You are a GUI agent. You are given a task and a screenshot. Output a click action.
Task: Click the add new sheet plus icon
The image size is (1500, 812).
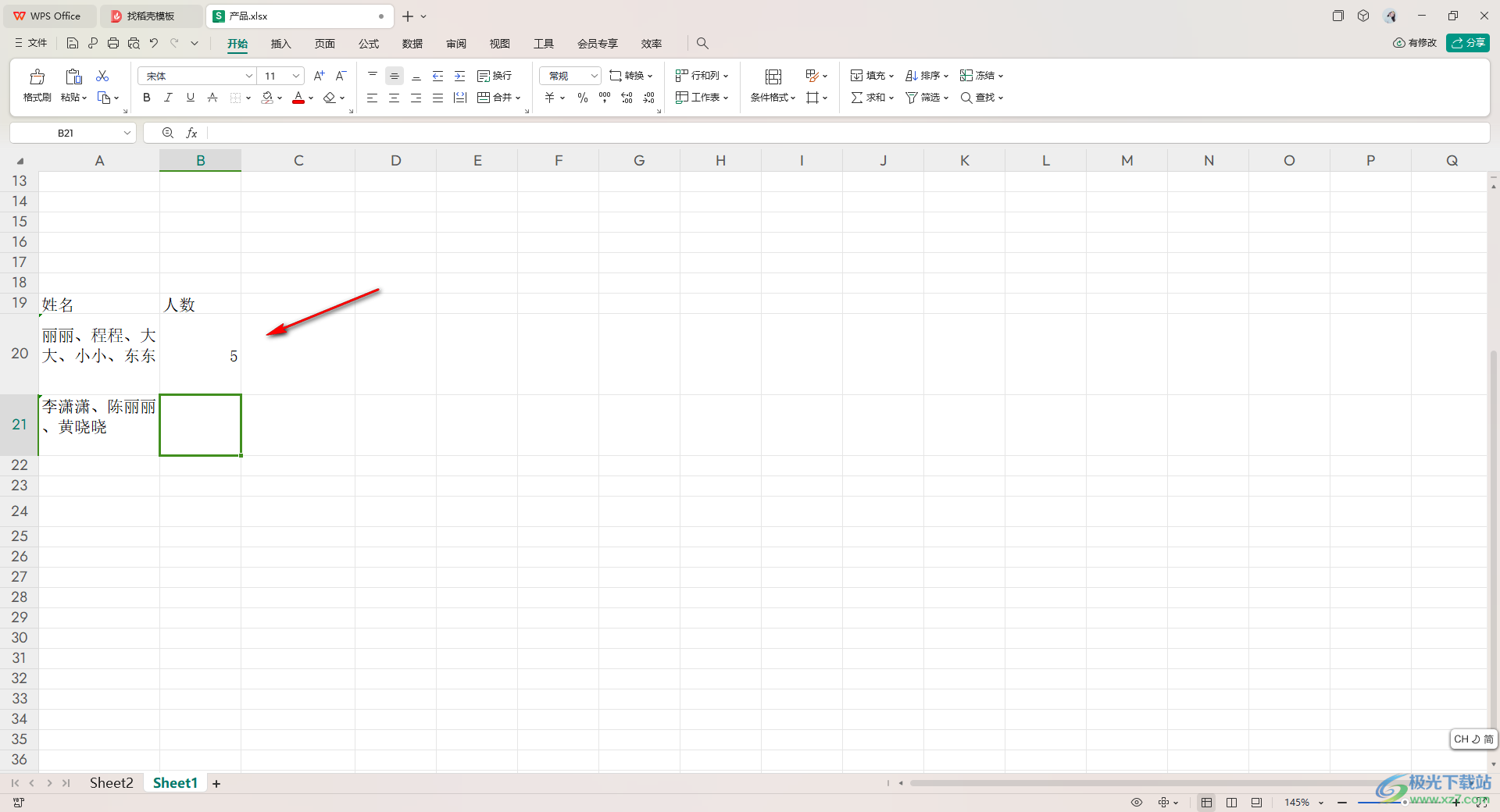(x=216, y=783)
